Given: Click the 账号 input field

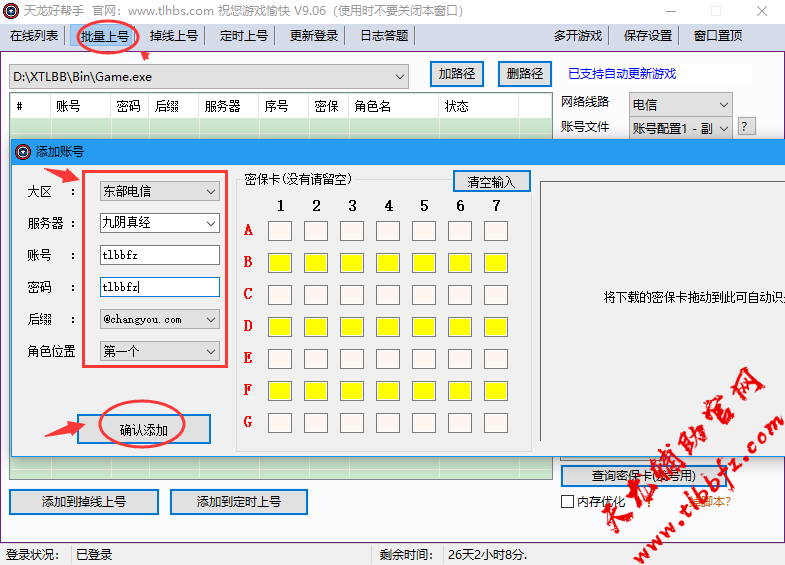Looking at the screenshot, I should (160, 255).
